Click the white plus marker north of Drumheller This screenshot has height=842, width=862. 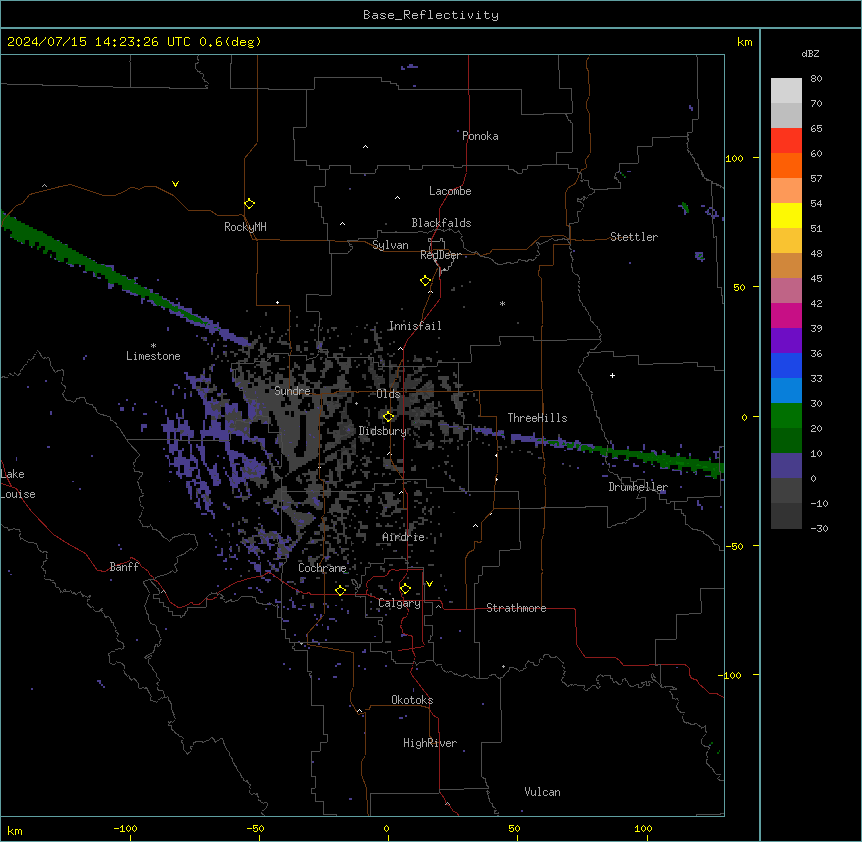tap(612, 375)
